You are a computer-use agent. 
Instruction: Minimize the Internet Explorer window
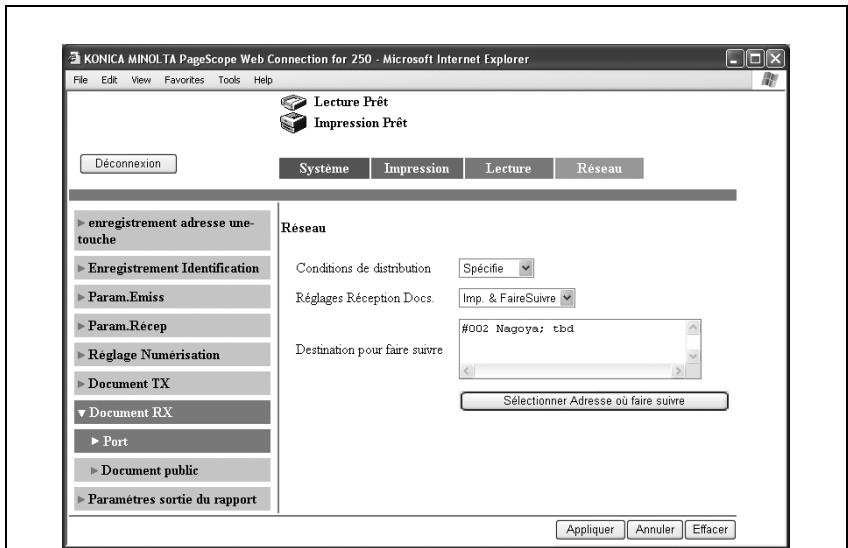[x=734, y=58]
